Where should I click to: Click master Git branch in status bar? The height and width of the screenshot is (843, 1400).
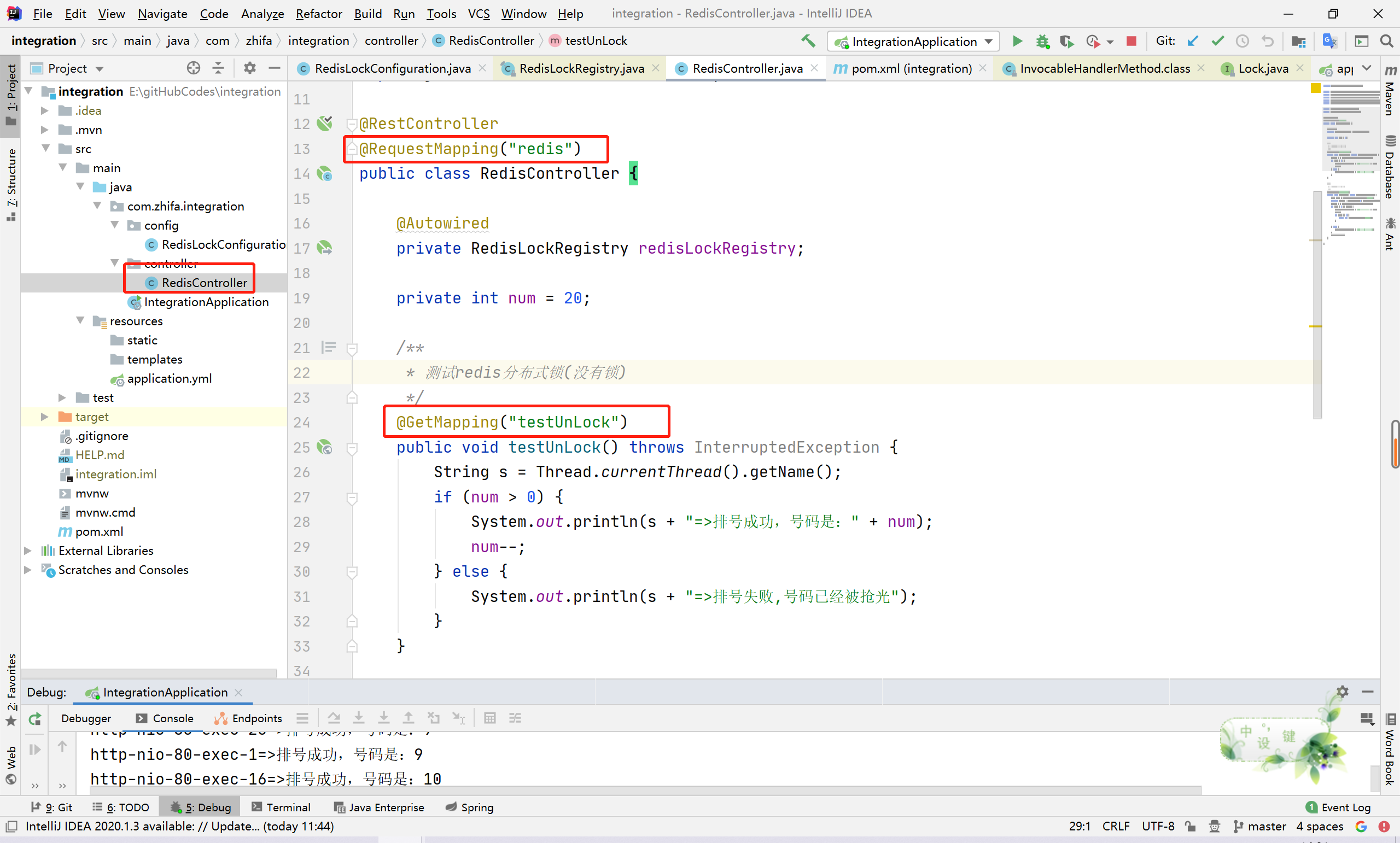click(x=1259, y=826)
